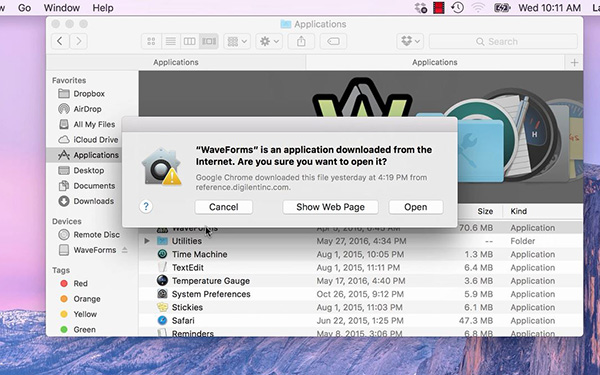Open the Dropbox toolbar dropdown
The image size is (600, 375).
[x=410, y=41]
